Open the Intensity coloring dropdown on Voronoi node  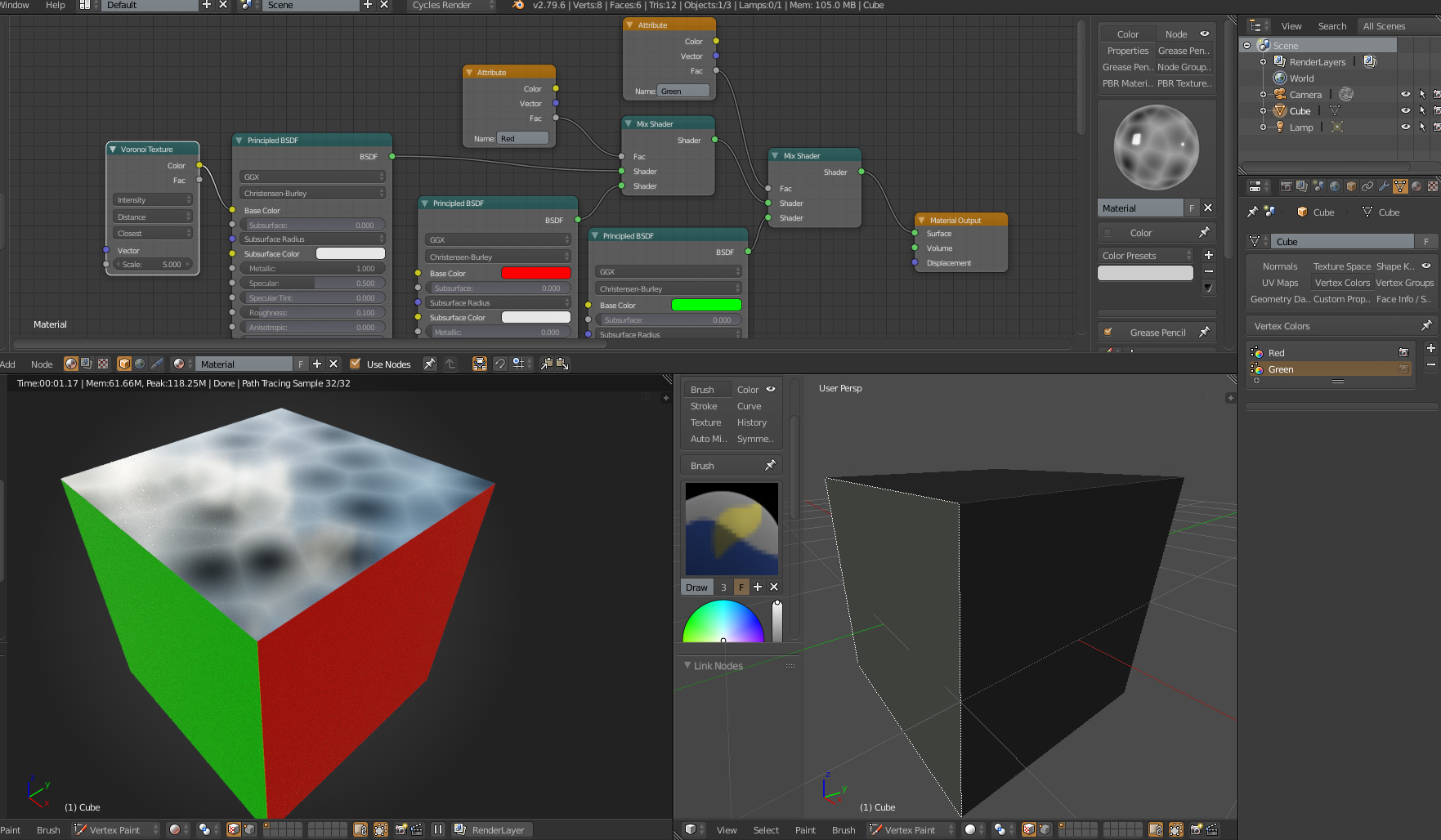coord(154,199)
